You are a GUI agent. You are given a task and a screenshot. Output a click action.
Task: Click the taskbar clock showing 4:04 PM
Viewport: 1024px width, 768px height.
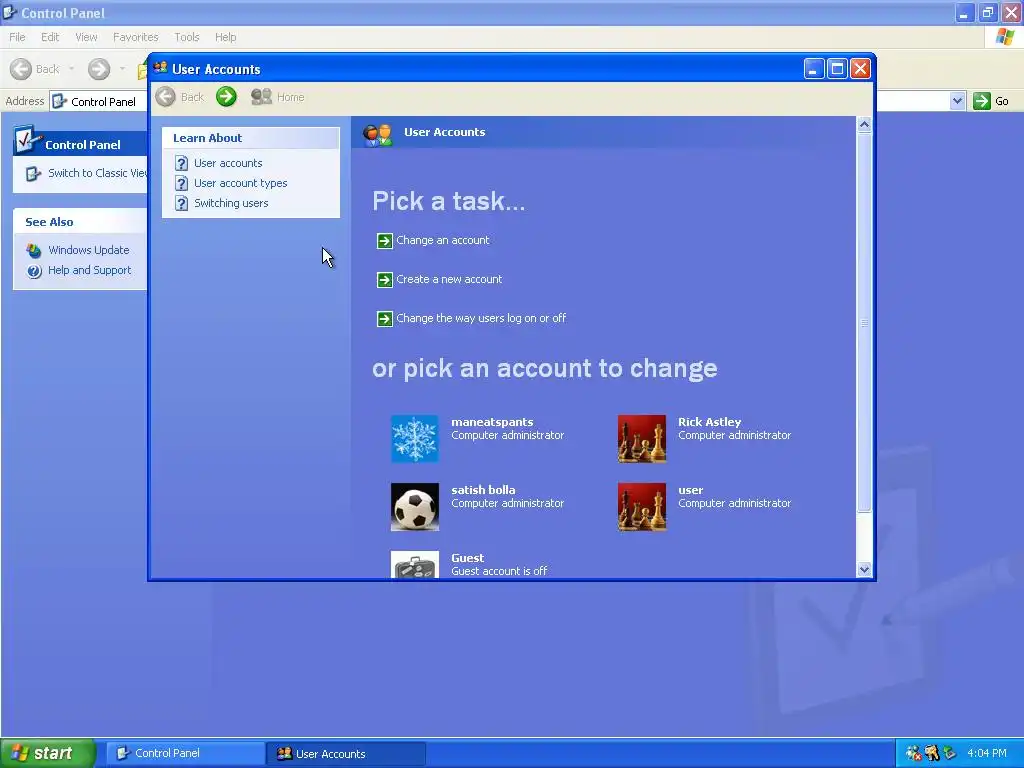pos(987,753)
